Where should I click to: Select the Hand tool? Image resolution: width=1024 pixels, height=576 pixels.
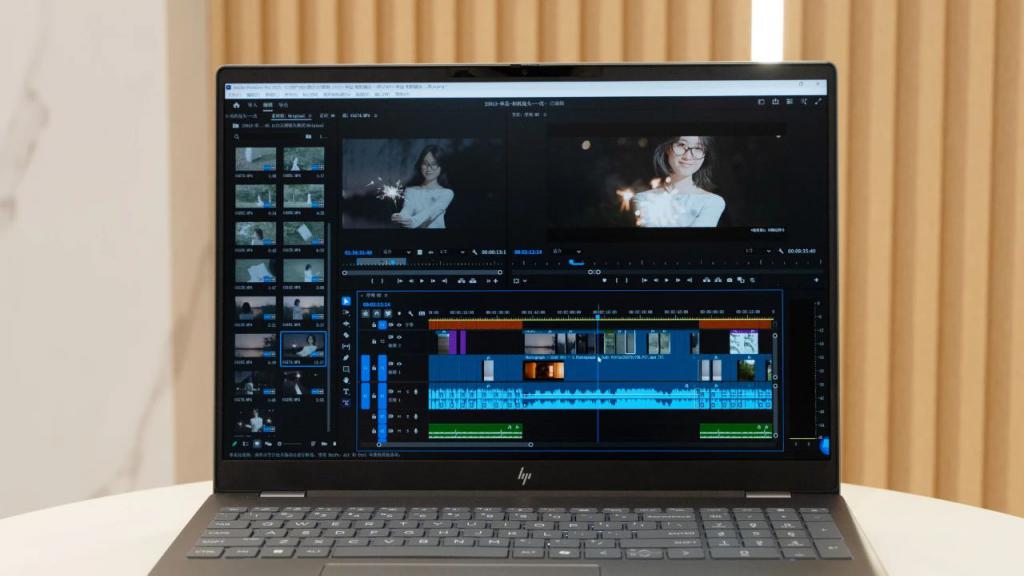346,380
